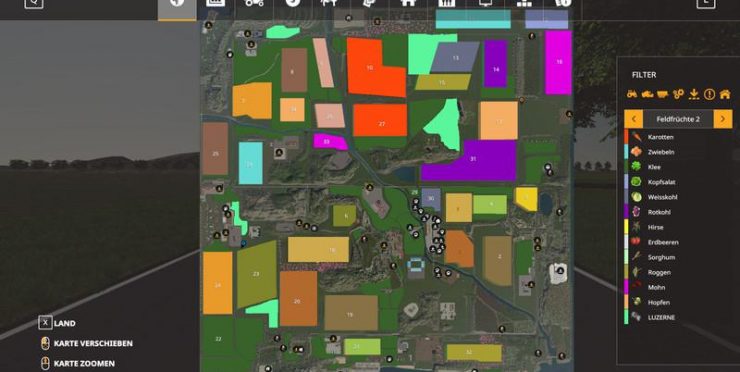Toggle the unloading points download-arrow filter
Screen dimensions: 740x372
(x=694, y=94)
